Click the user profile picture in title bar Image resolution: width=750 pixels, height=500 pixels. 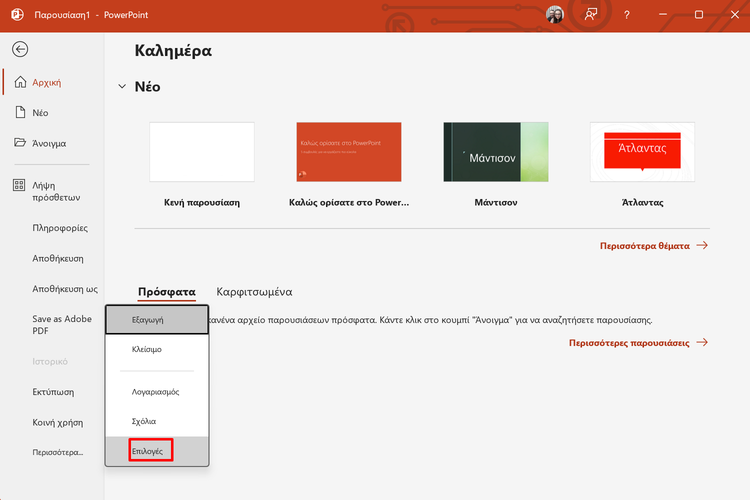click(x=554, y=15)
